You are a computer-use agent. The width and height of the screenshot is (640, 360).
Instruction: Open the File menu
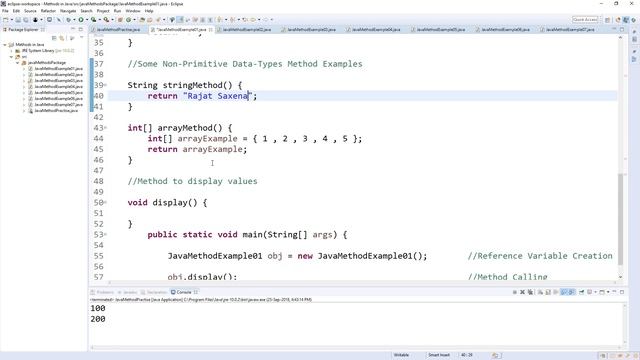pos(5,11)
